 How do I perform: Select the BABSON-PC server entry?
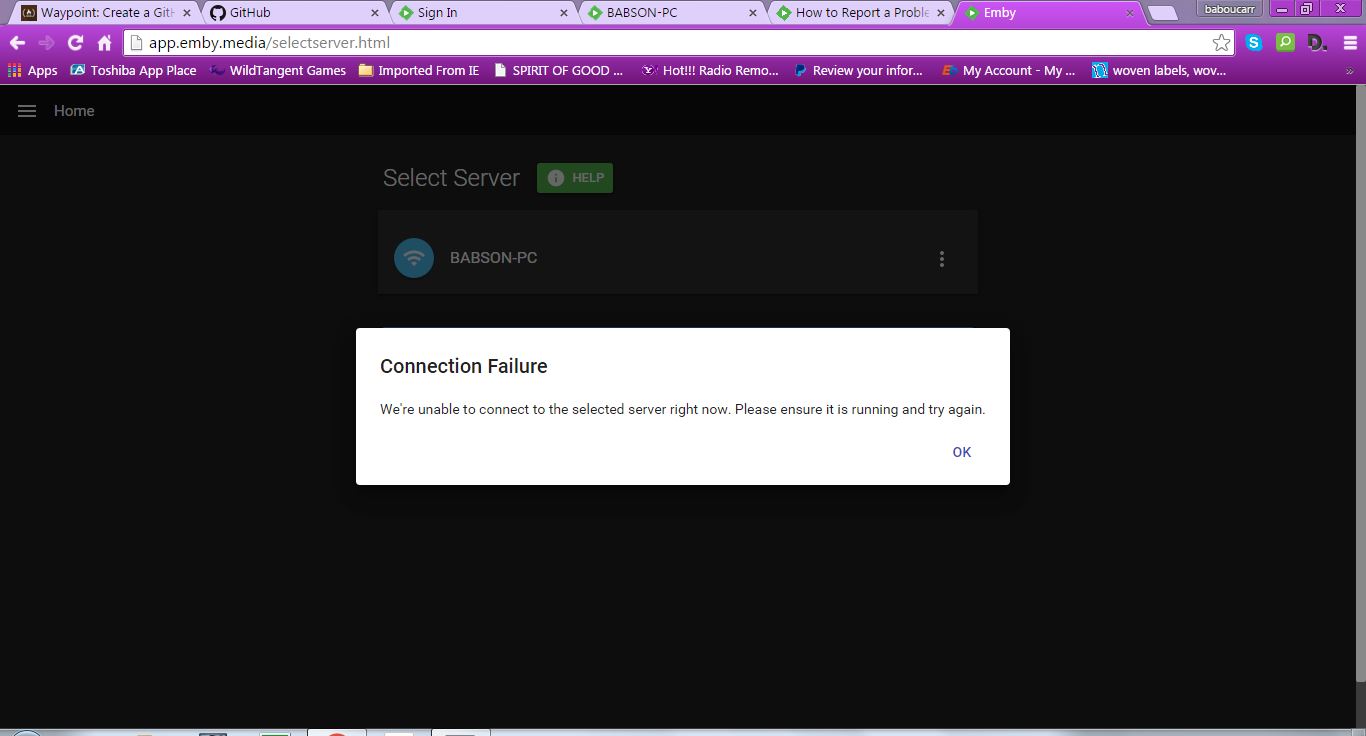coord(678,253)
